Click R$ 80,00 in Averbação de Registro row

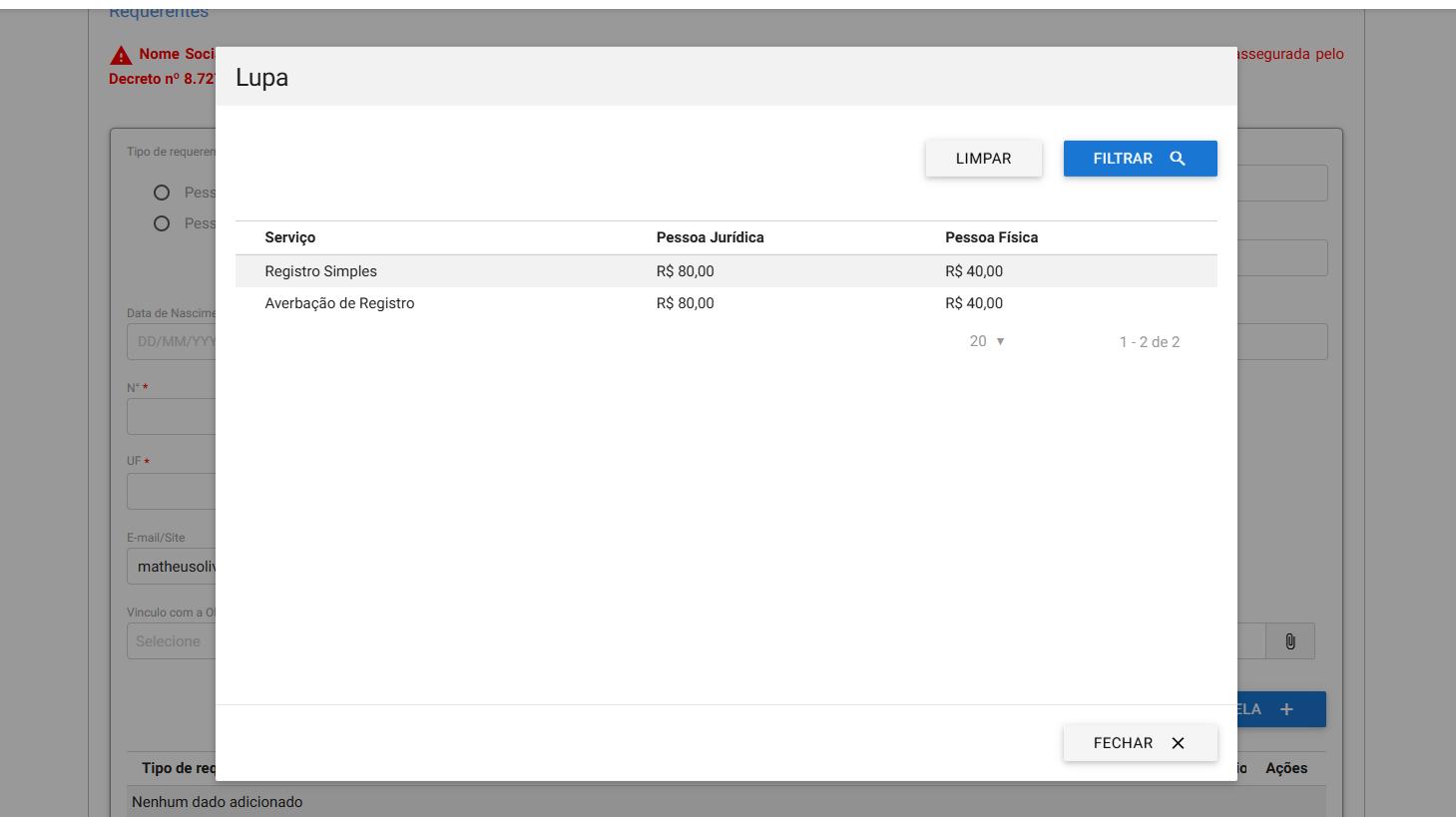686,303
